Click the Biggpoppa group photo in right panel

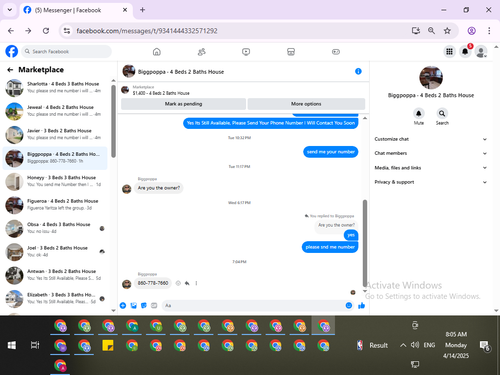pos(431,78)
